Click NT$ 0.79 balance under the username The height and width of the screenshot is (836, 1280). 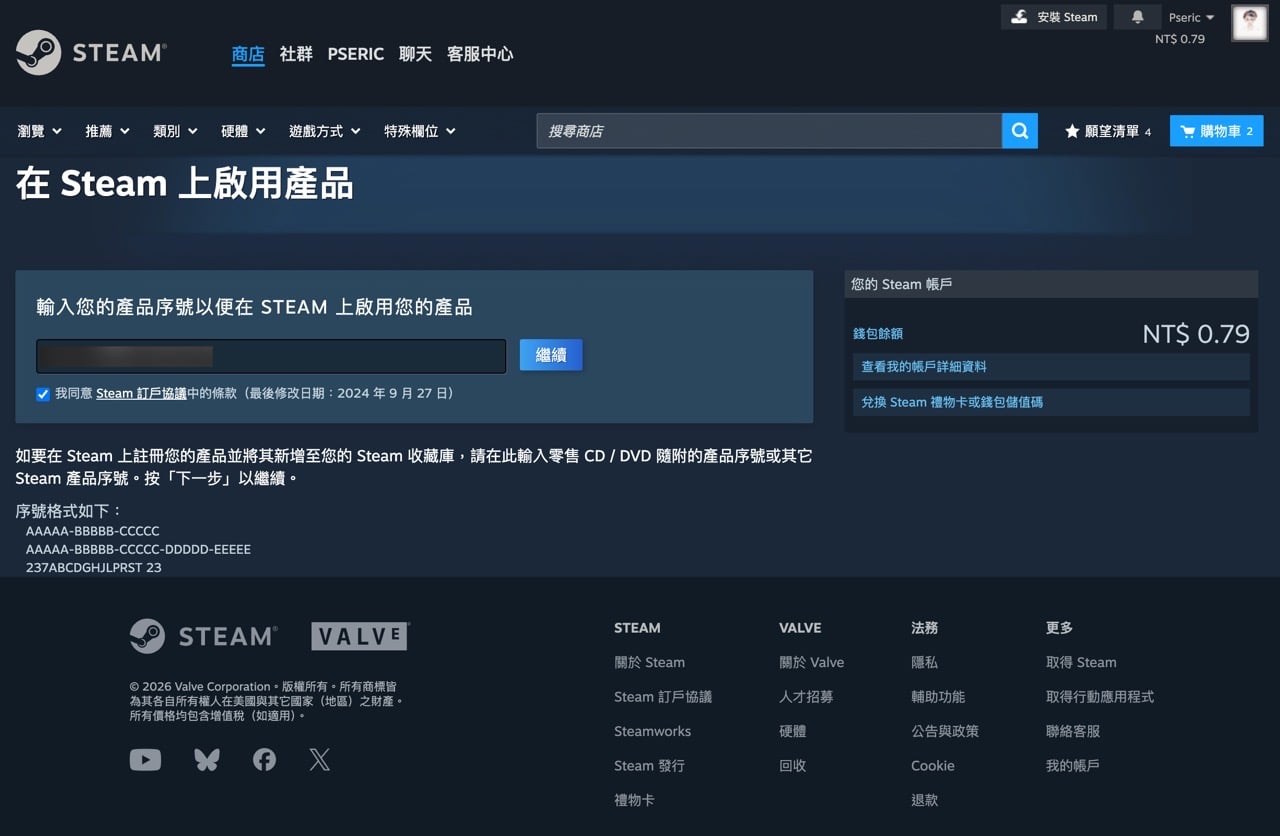[x=1180, y=39]
